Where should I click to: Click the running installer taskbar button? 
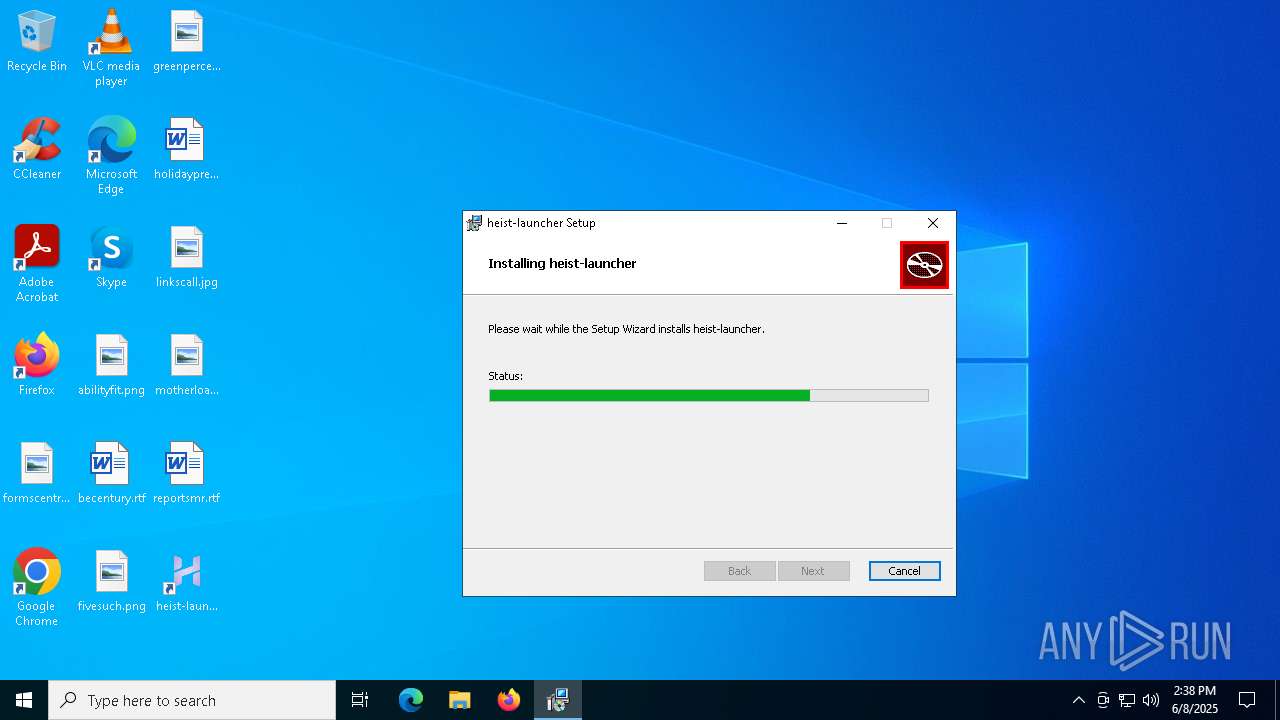point(558,700)
